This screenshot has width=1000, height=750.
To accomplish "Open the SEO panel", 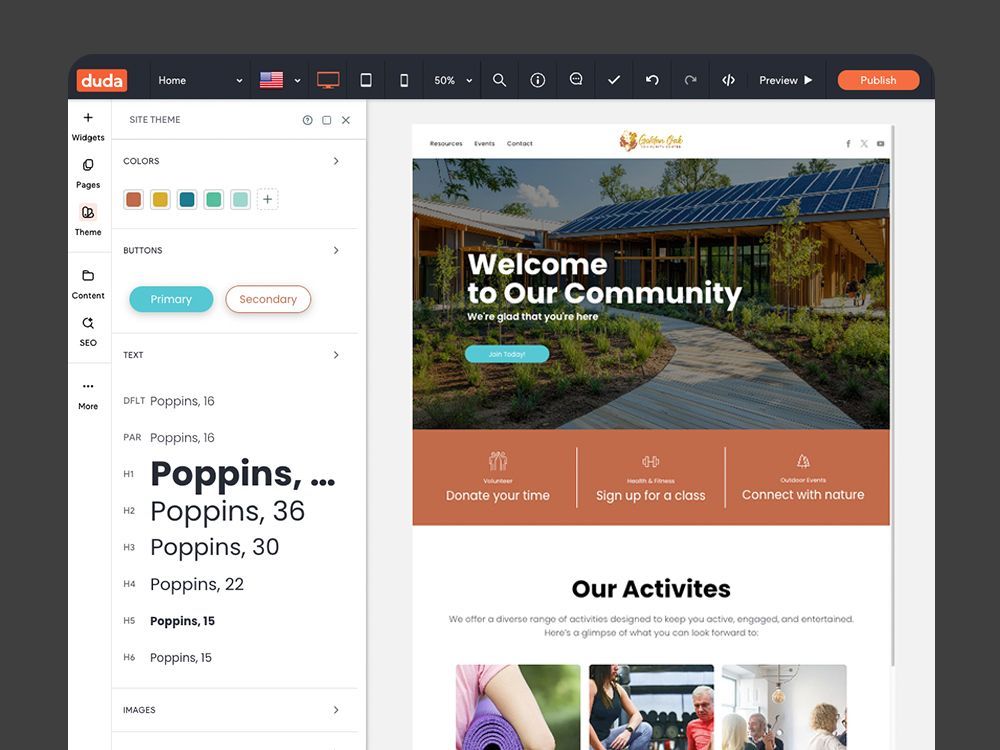I will (x=88, y=332).
